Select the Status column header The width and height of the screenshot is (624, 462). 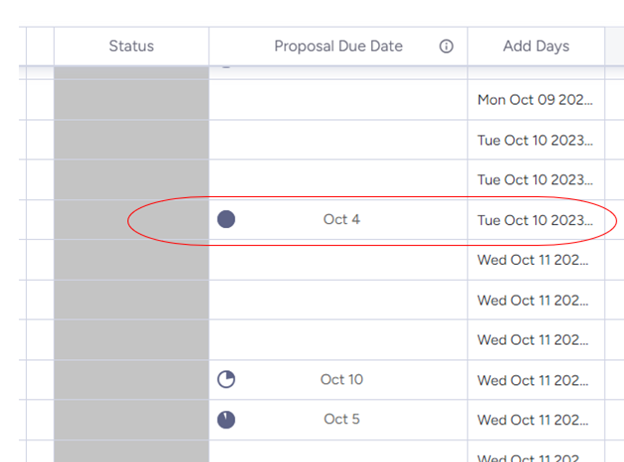(x=131, y=46)
